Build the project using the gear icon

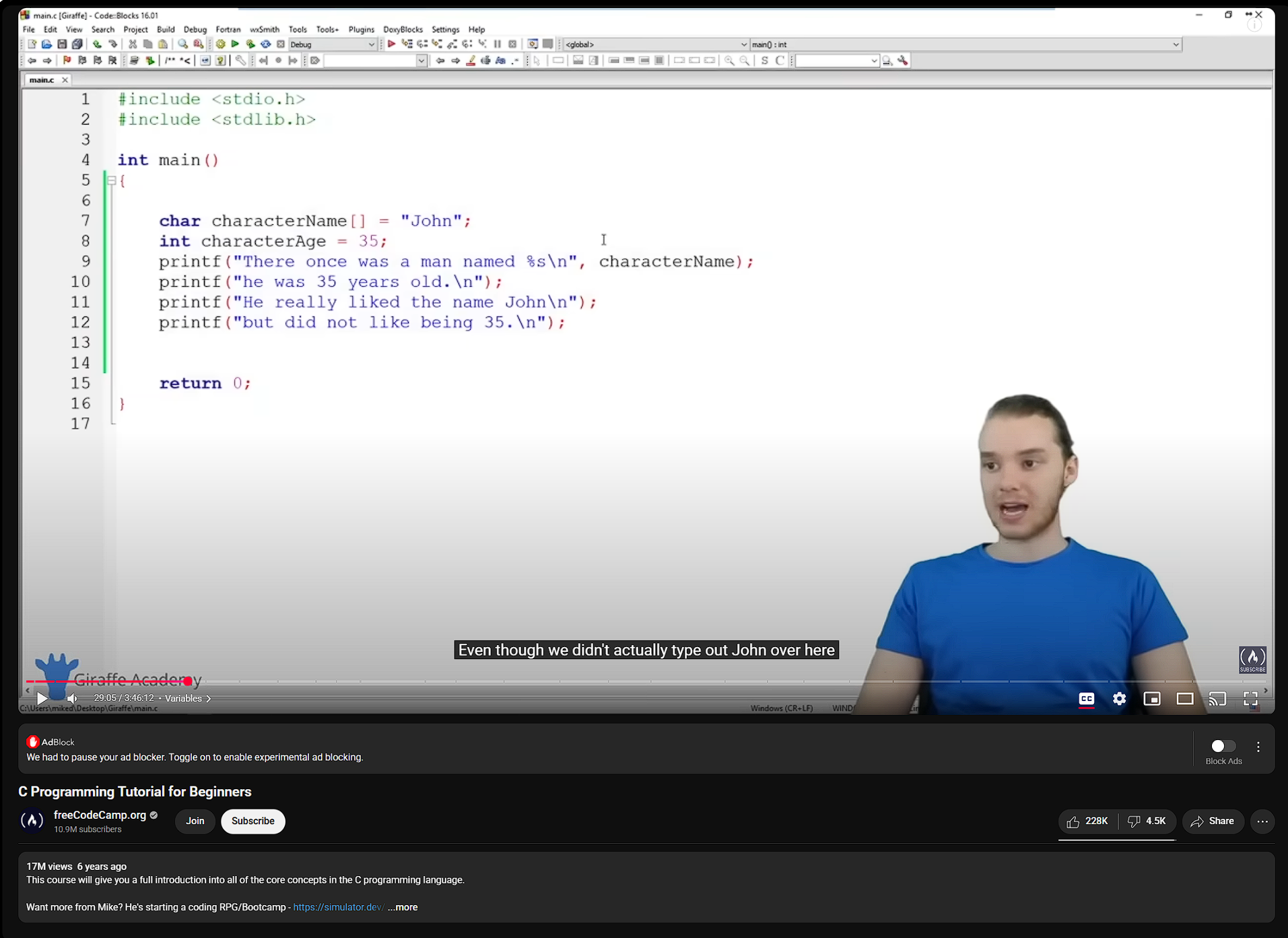tap(220, 44)
